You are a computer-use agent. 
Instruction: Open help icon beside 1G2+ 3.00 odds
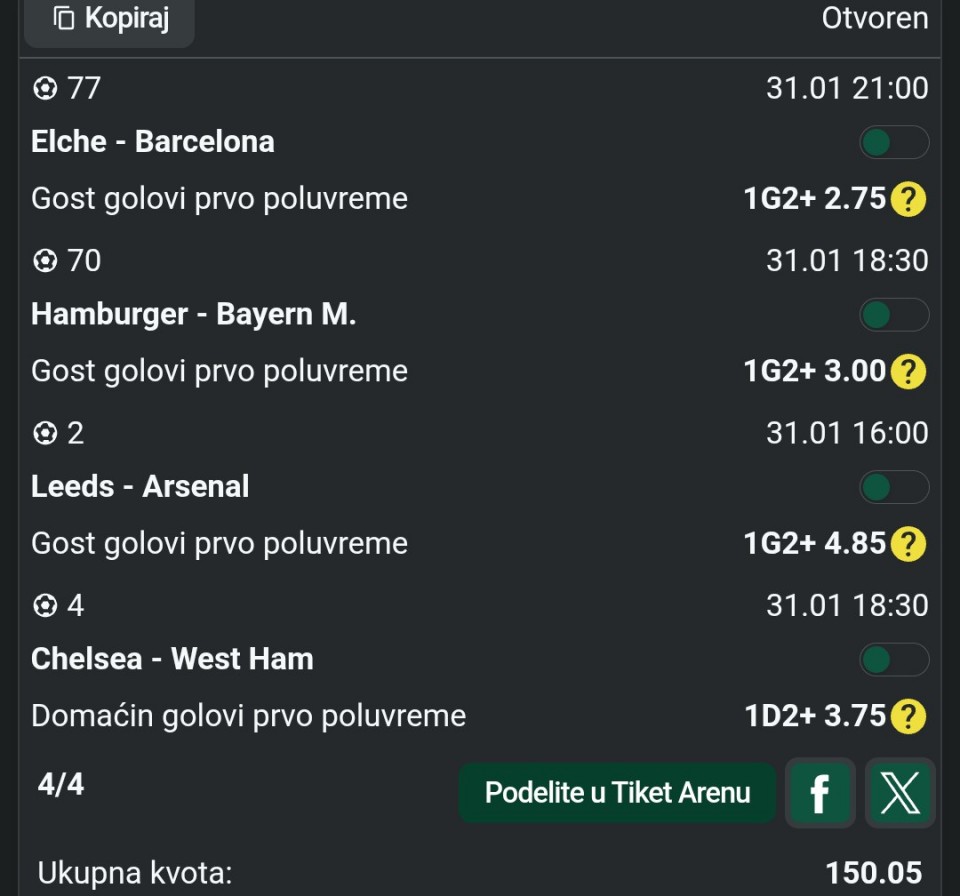(x=908, y=372)
